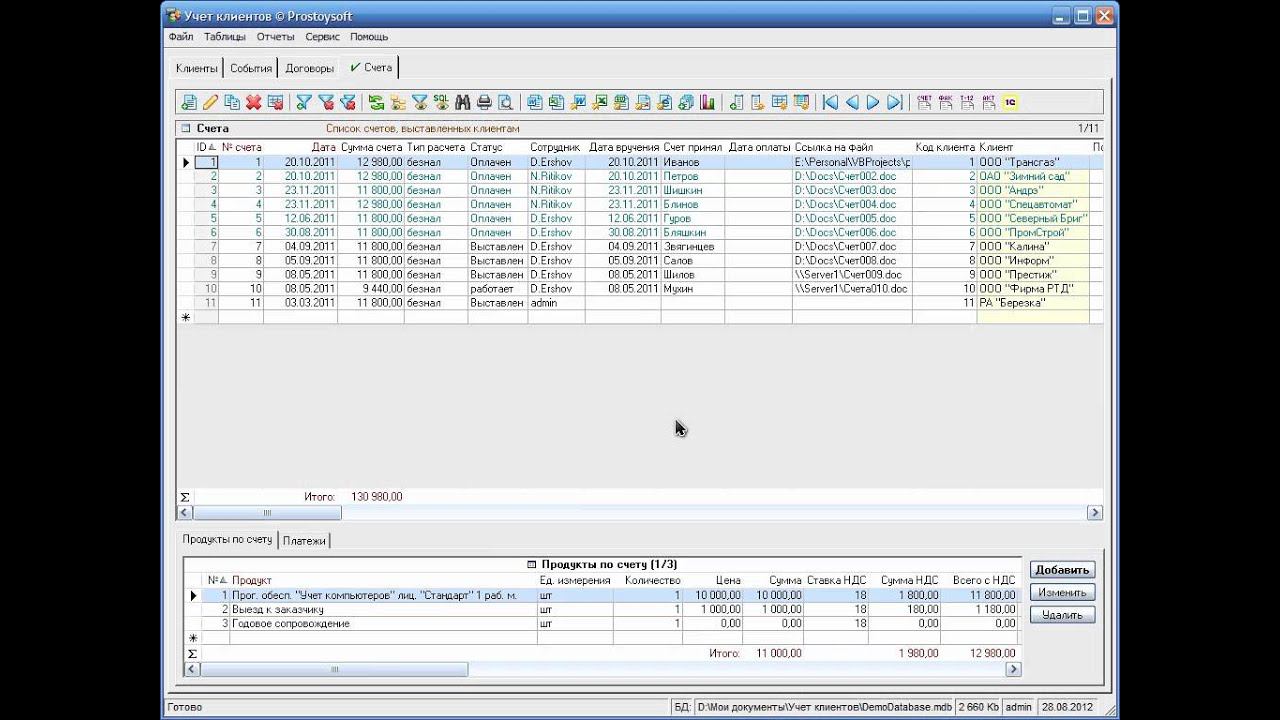Click the tree structure toolbar icon
1280x720 pixels.
(x=398, y=102)
